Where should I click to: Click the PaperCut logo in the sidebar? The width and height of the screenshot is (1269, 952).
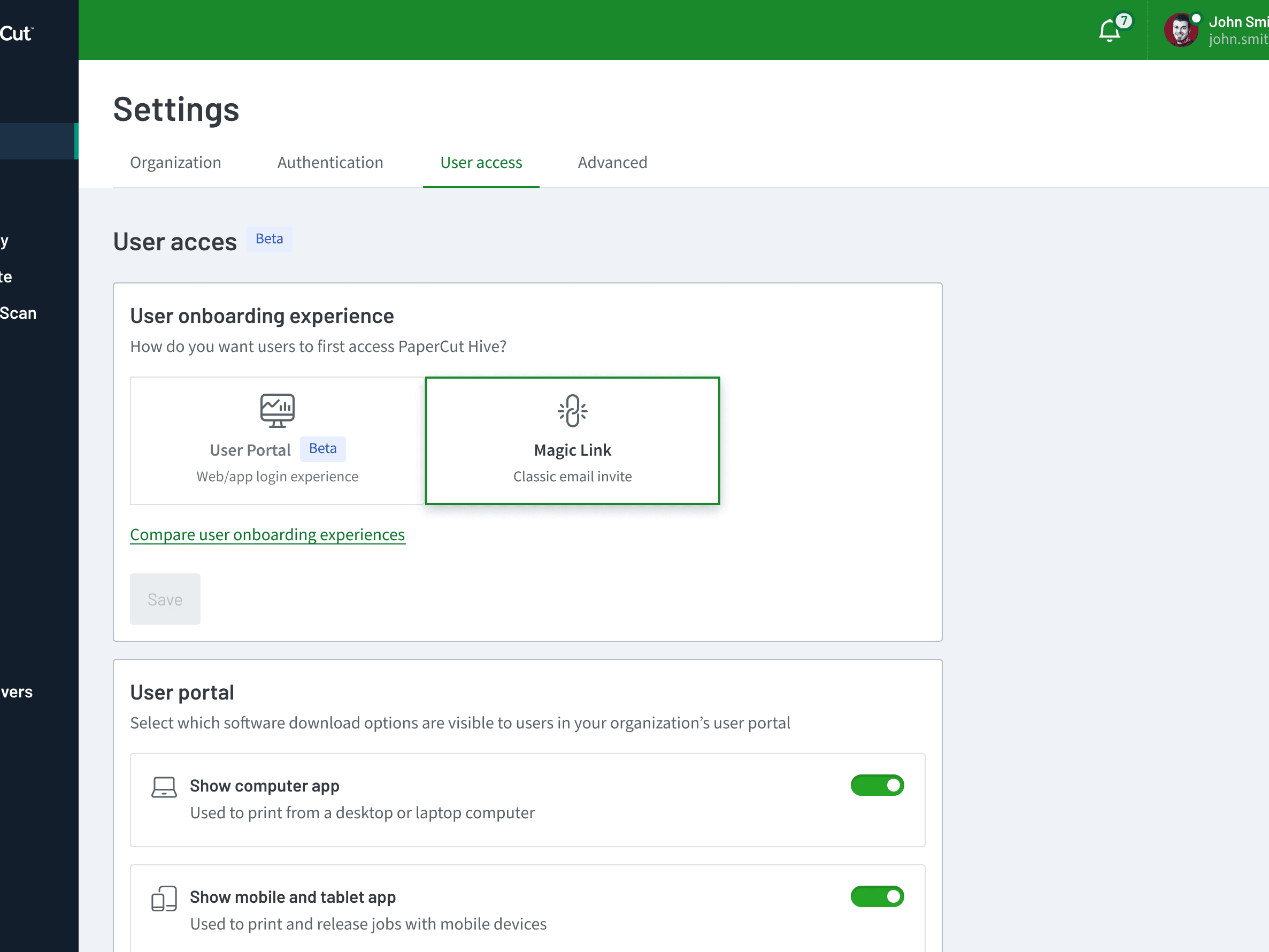click(x=17, y=33)
